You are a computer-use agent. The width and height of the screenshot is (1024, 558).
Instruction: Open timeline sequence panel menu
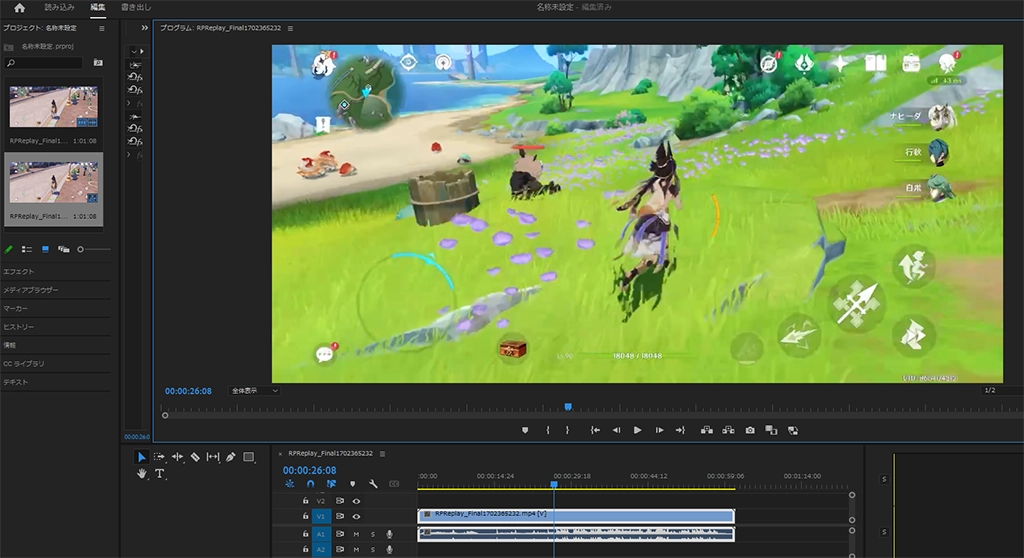point(382,453)
